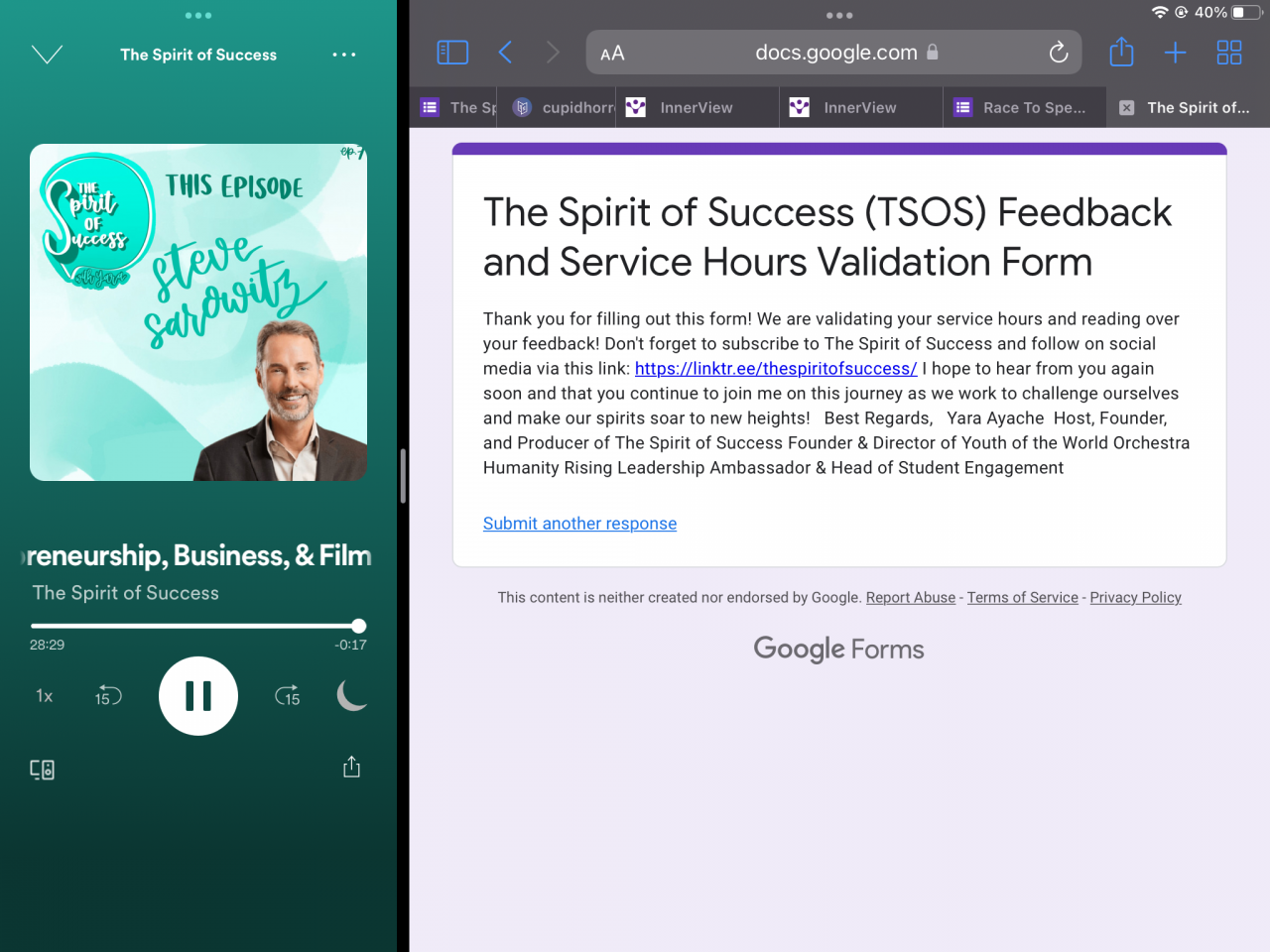Tap the Steve Sarowitz episode cover art

pos(198,312)
